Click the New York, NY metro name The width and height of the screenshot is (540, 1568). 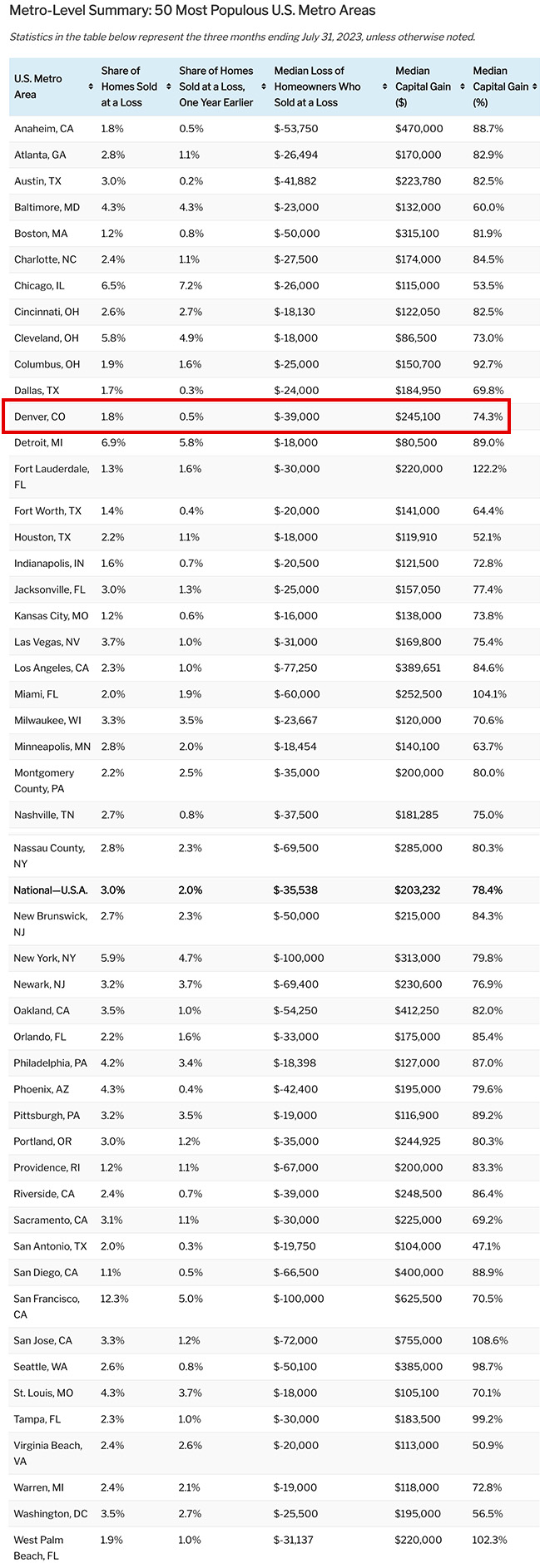pyautogui.click(x=45, y=958)
